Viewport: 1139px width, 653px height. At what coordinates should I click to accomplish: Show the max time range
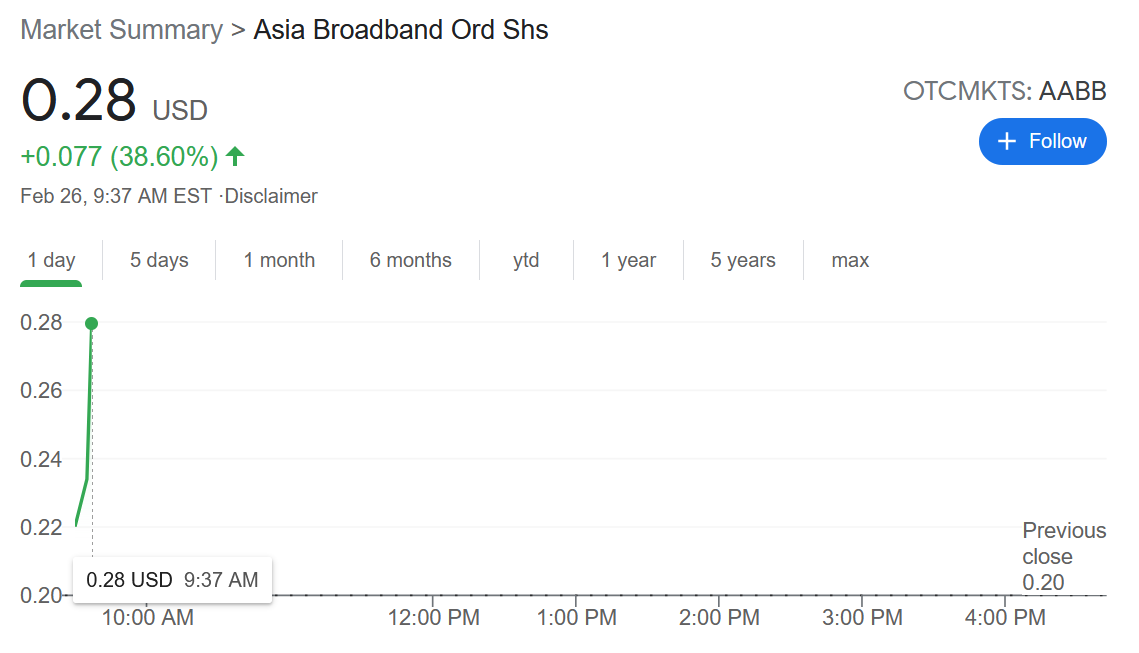pyautogui.click(x=850, y=260)
